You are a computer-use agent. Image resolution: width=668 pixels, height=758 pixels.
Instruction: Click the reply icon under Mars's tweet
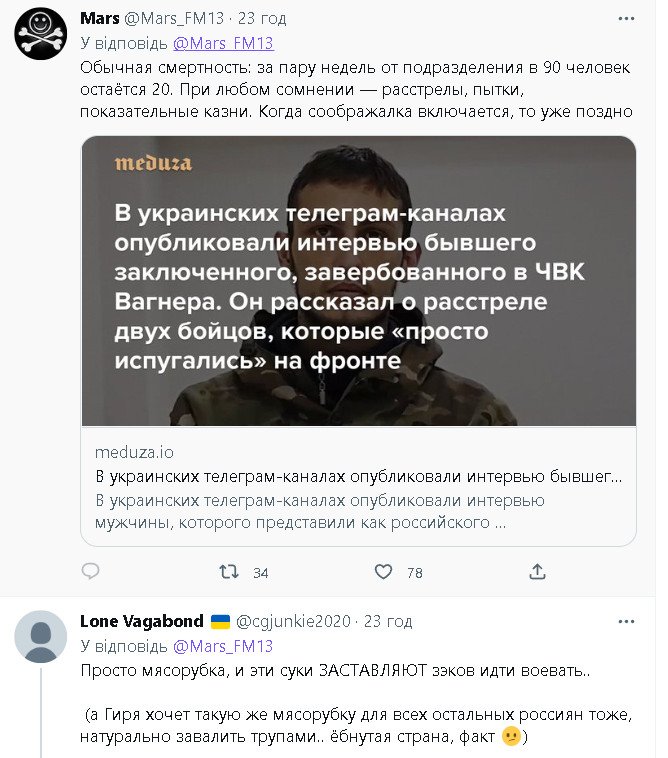click(90, 572)
